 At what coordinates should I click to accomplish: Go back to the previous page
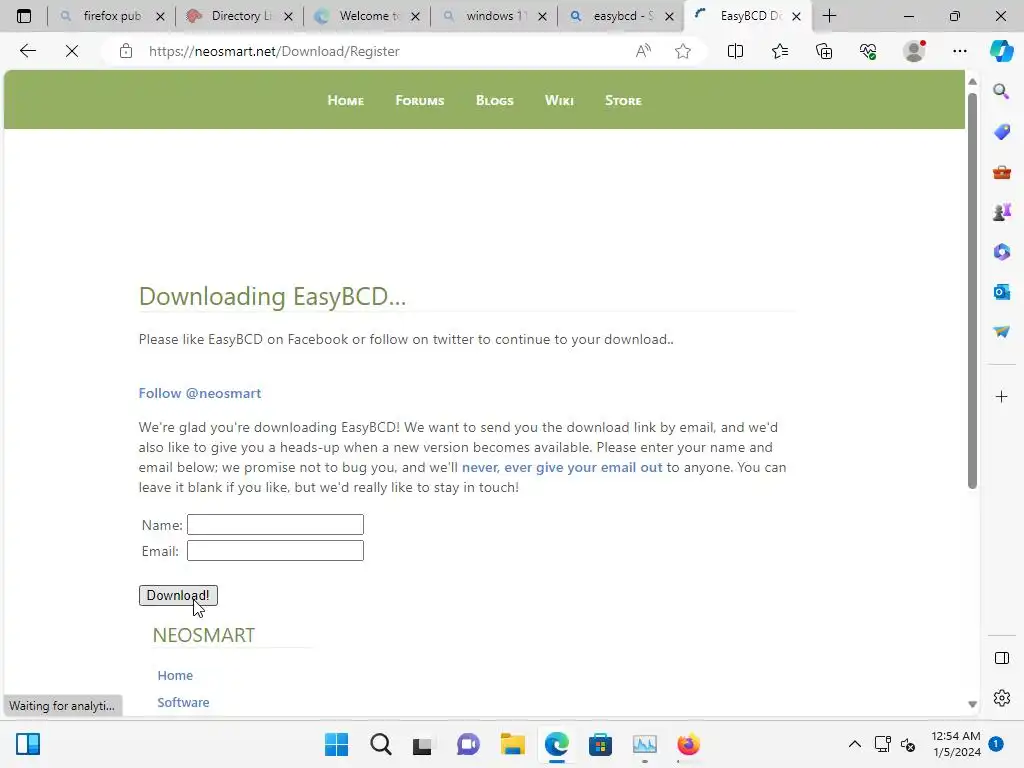pos(27,51)
